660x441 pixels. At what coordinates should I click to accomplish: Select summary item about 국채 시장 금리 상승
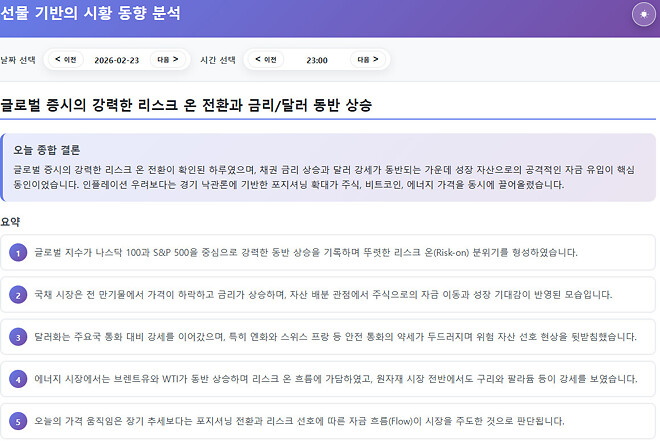tap(328, 295)
